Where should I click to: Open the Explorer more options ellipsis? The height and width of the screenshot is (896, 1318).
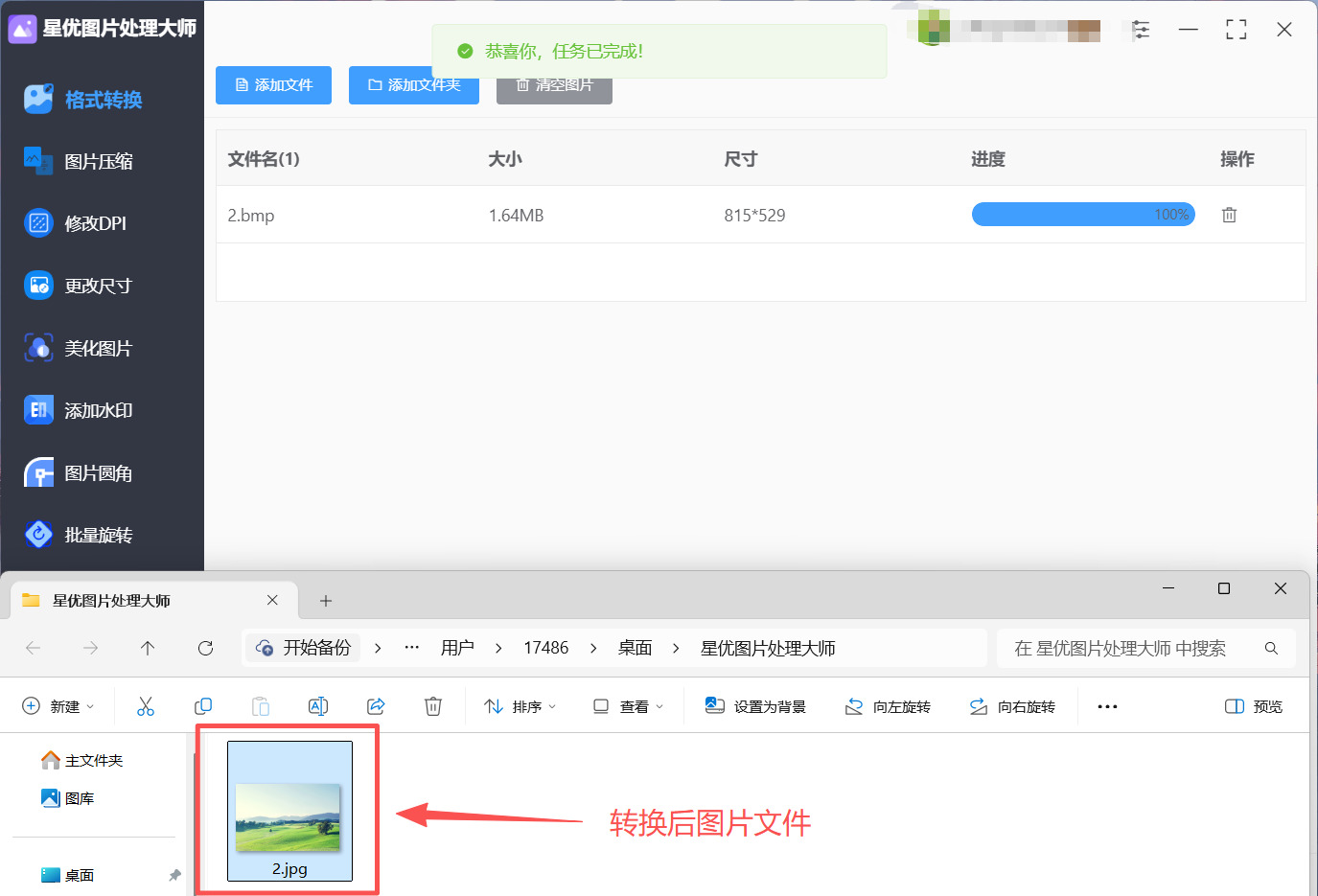pyautogui.click(x=1107, y=706)
